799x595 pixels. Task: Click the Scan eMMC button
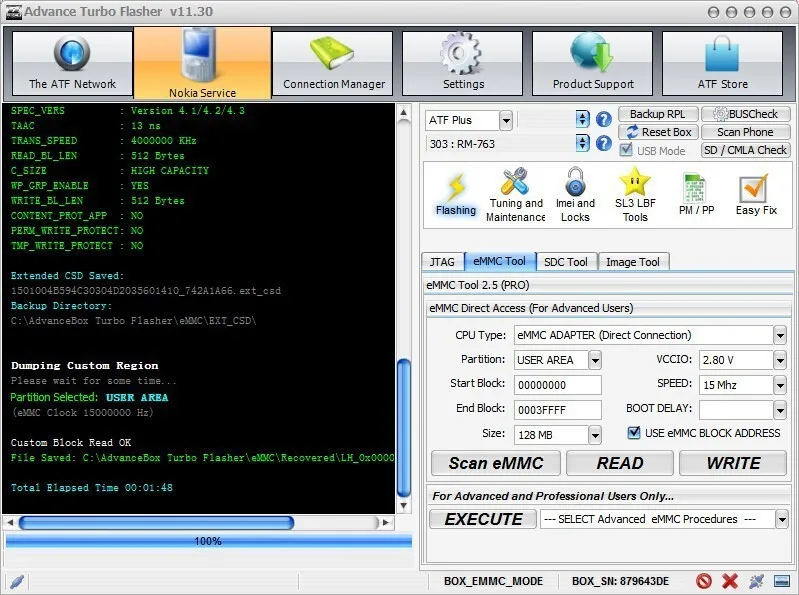[x=496, y=463]
